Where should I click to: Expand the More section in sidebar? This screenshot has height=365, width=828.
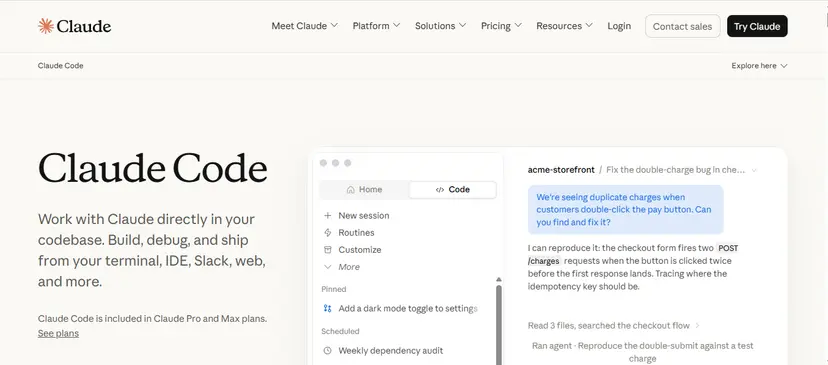point(342,267)
